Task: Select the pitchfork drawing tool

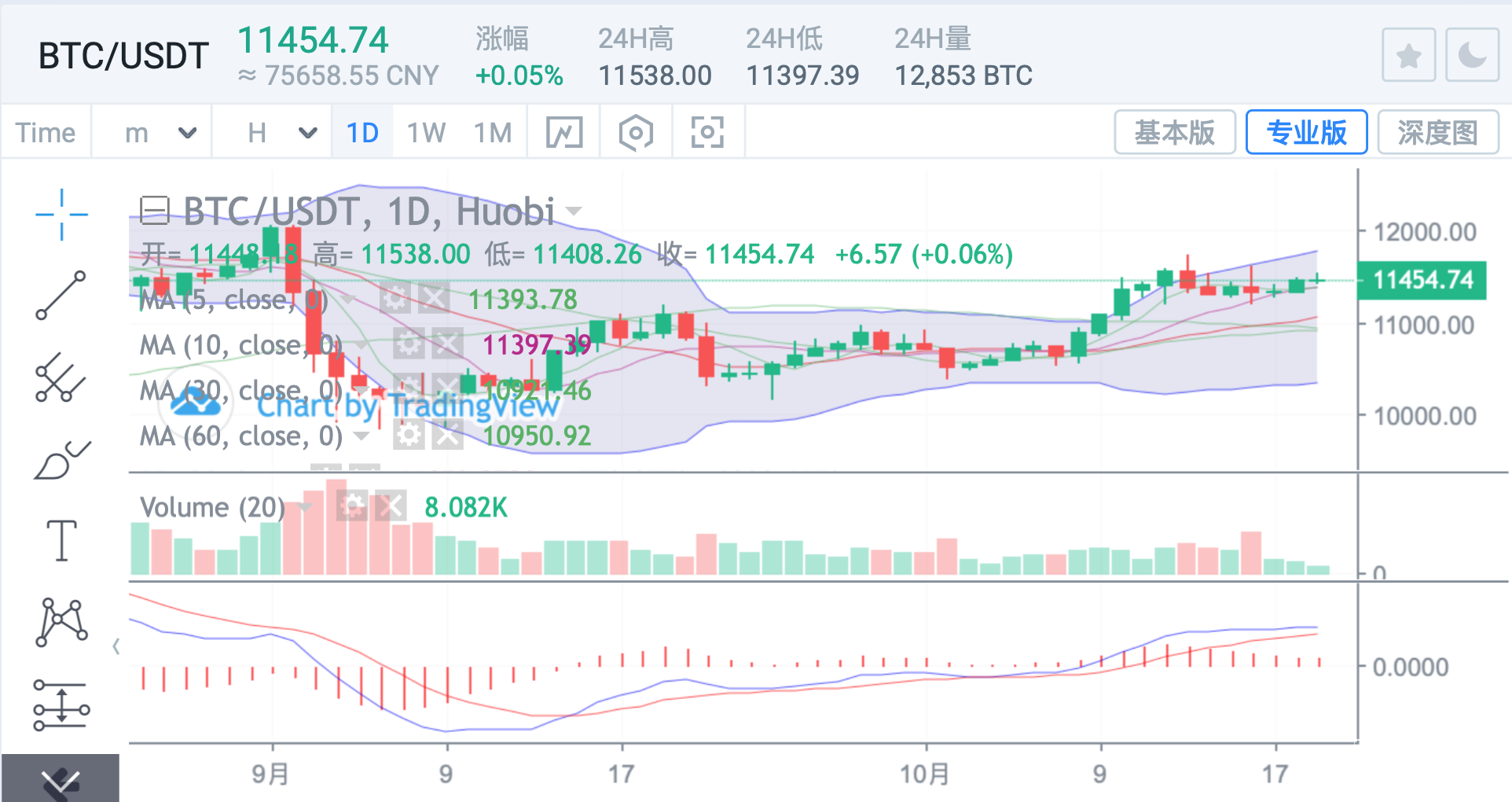Action: click(61, 378)
